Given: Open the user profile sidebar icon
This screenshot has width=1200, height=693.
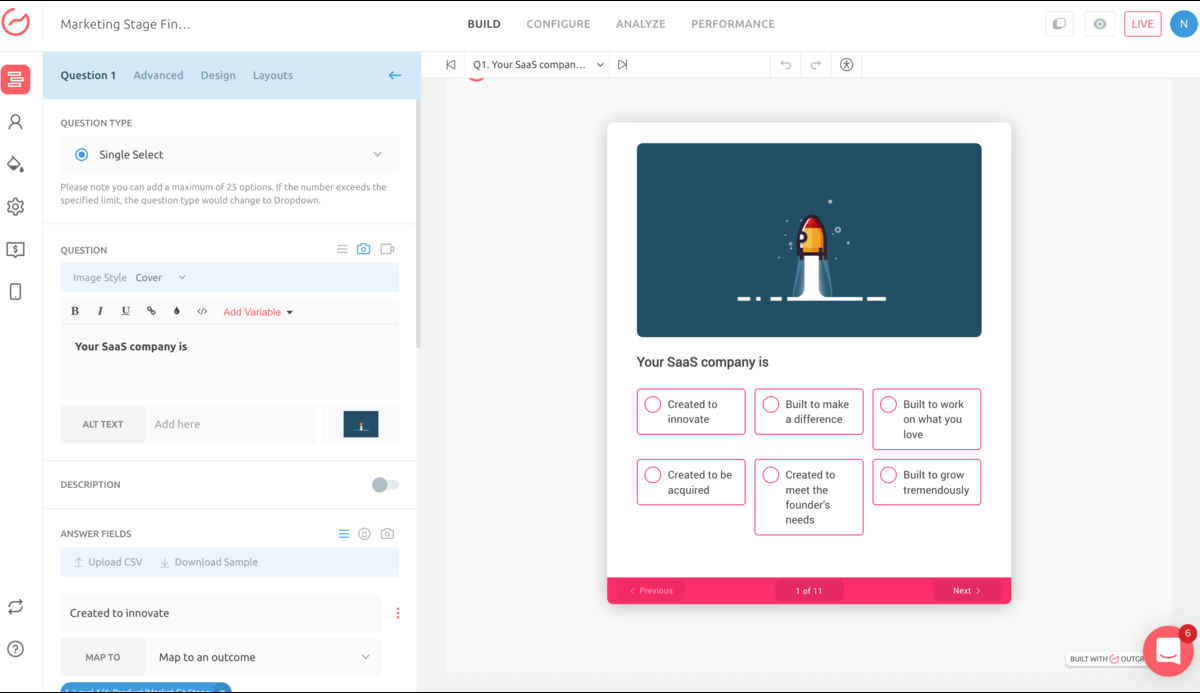Looking at the screenshot, I should click(15, 122).
